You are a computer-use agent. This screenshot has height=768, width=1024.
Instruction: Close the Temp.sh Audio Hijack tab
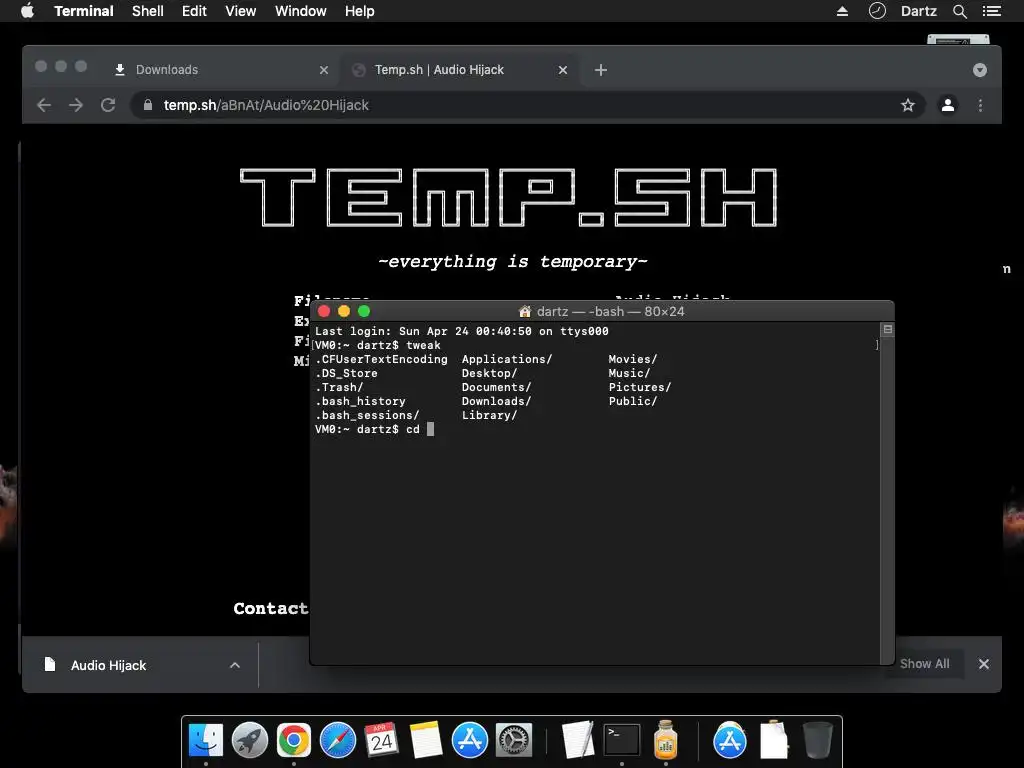point(562,70)
